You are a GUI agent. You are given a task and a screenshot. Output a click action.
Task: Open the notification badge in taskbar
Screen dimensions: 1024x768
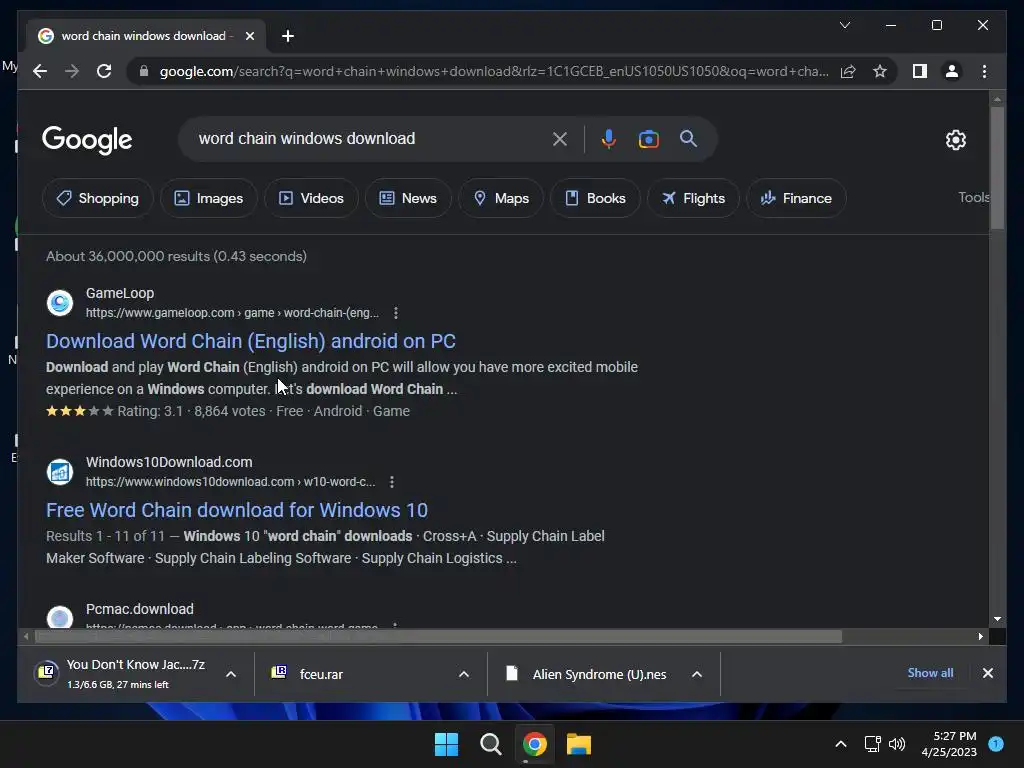996,744
